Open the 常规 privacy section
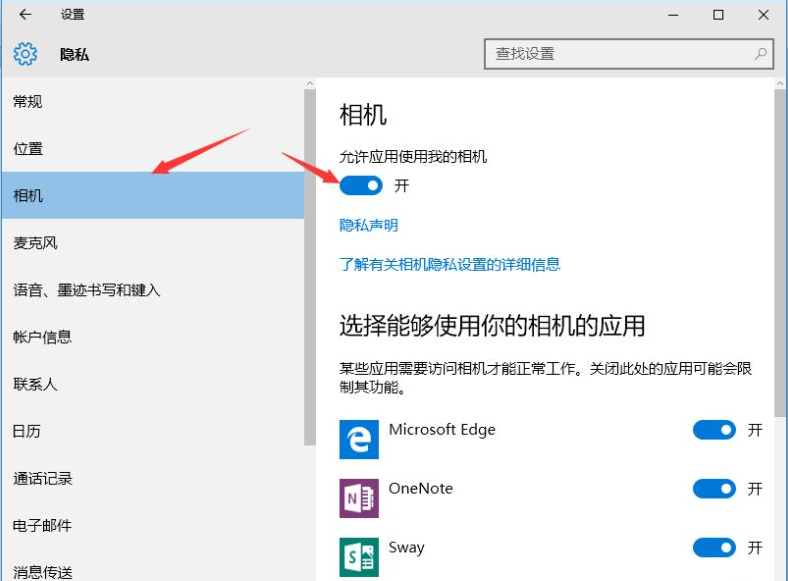Image resolution: width=788 pixels, height=581 pixels. pos(153,102)
